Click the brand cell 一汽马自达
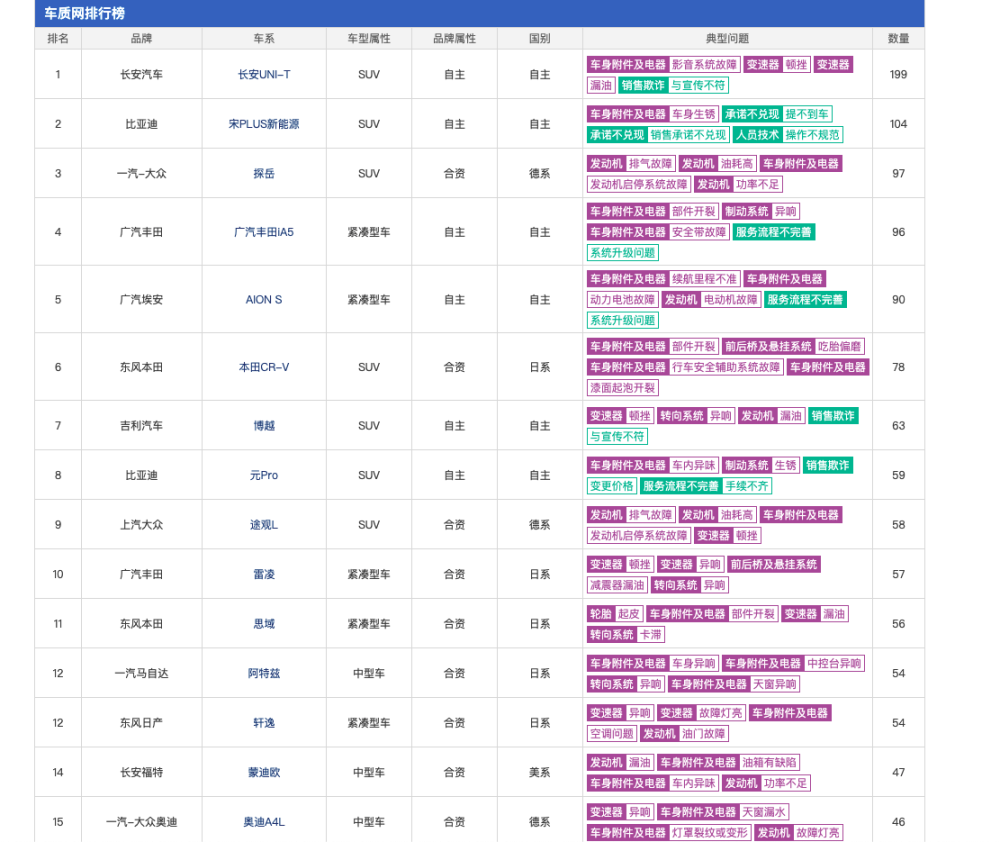The height and width of the screenshot is (842, 1000). tap(142, 674)
